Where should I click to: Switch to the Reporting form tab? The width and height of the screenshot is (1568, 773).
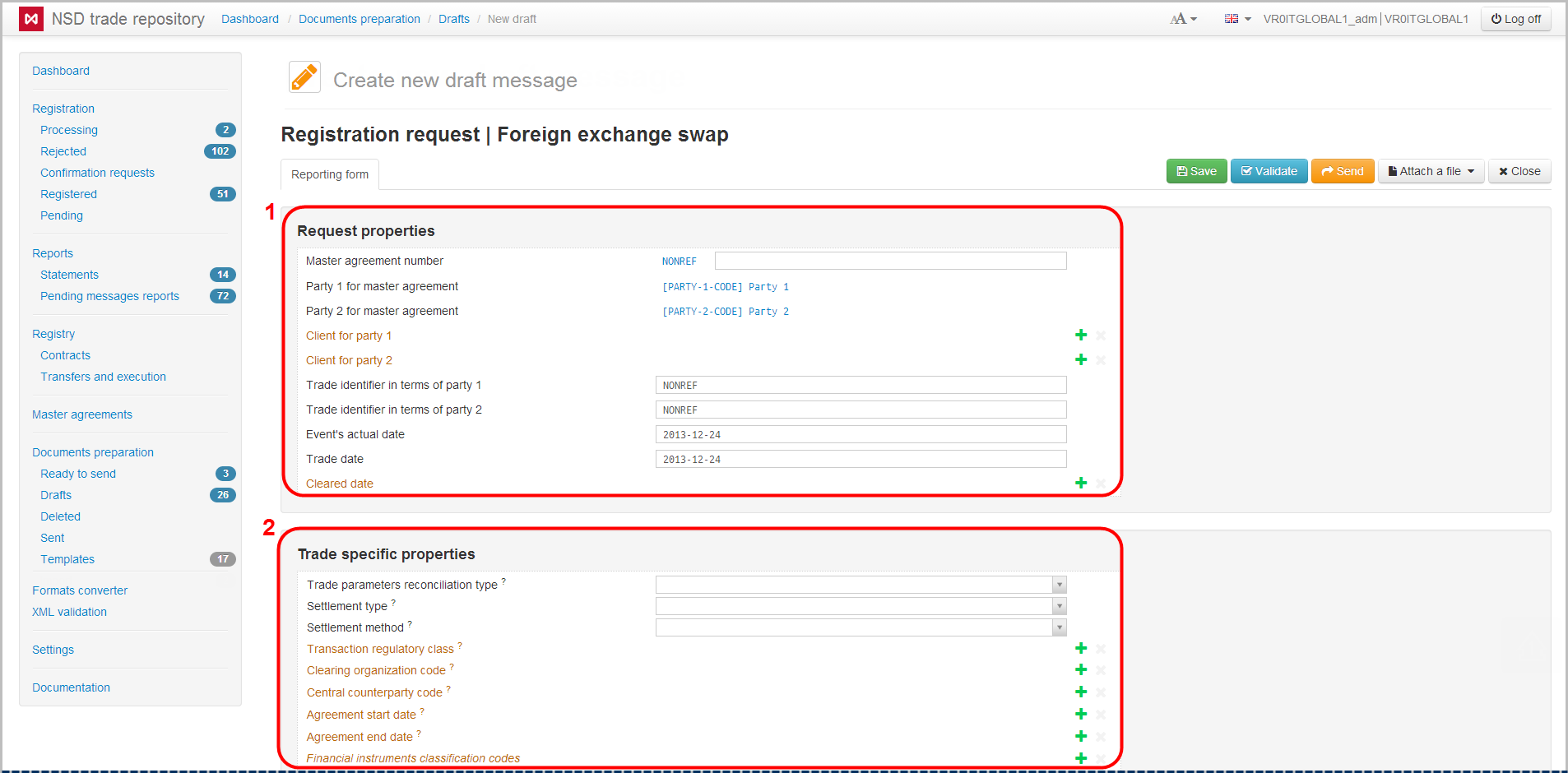pyautogui.click(x=330, y=174)
